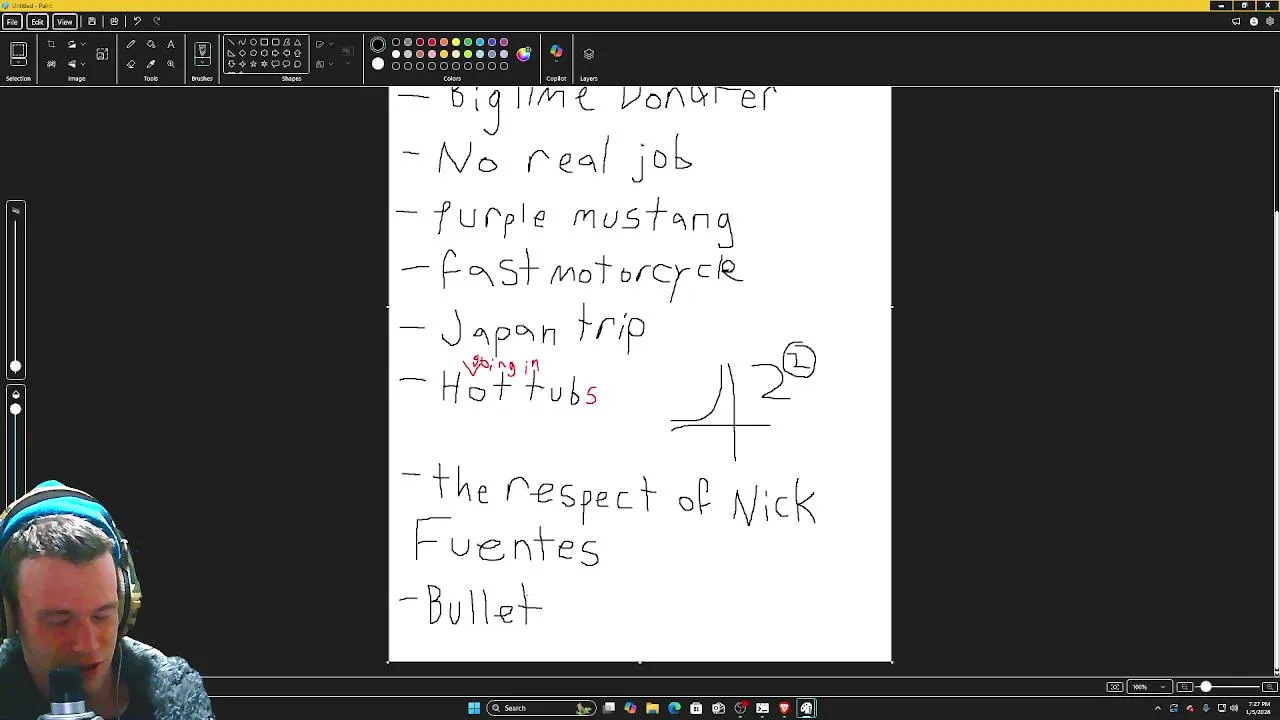
Task: Click the Undo arrow
Action: (137, 21)
